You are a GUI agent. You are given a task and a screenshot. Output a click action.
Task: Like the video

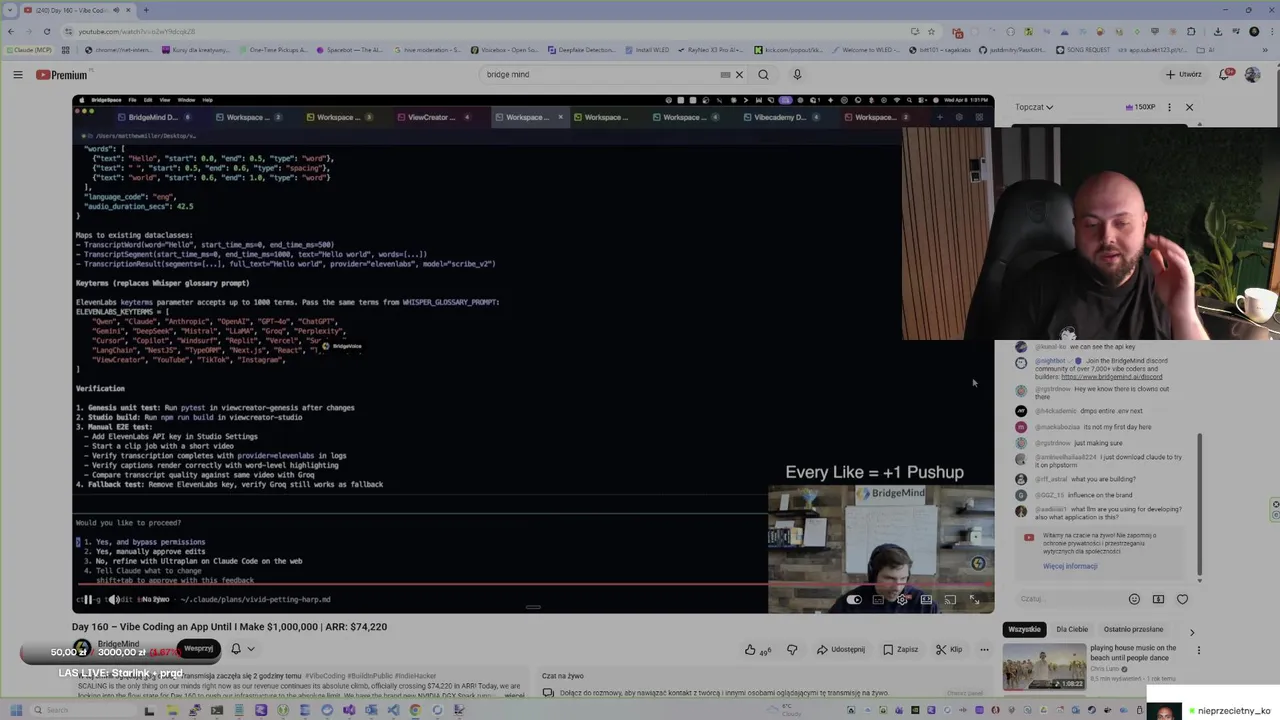coord(756,650)
